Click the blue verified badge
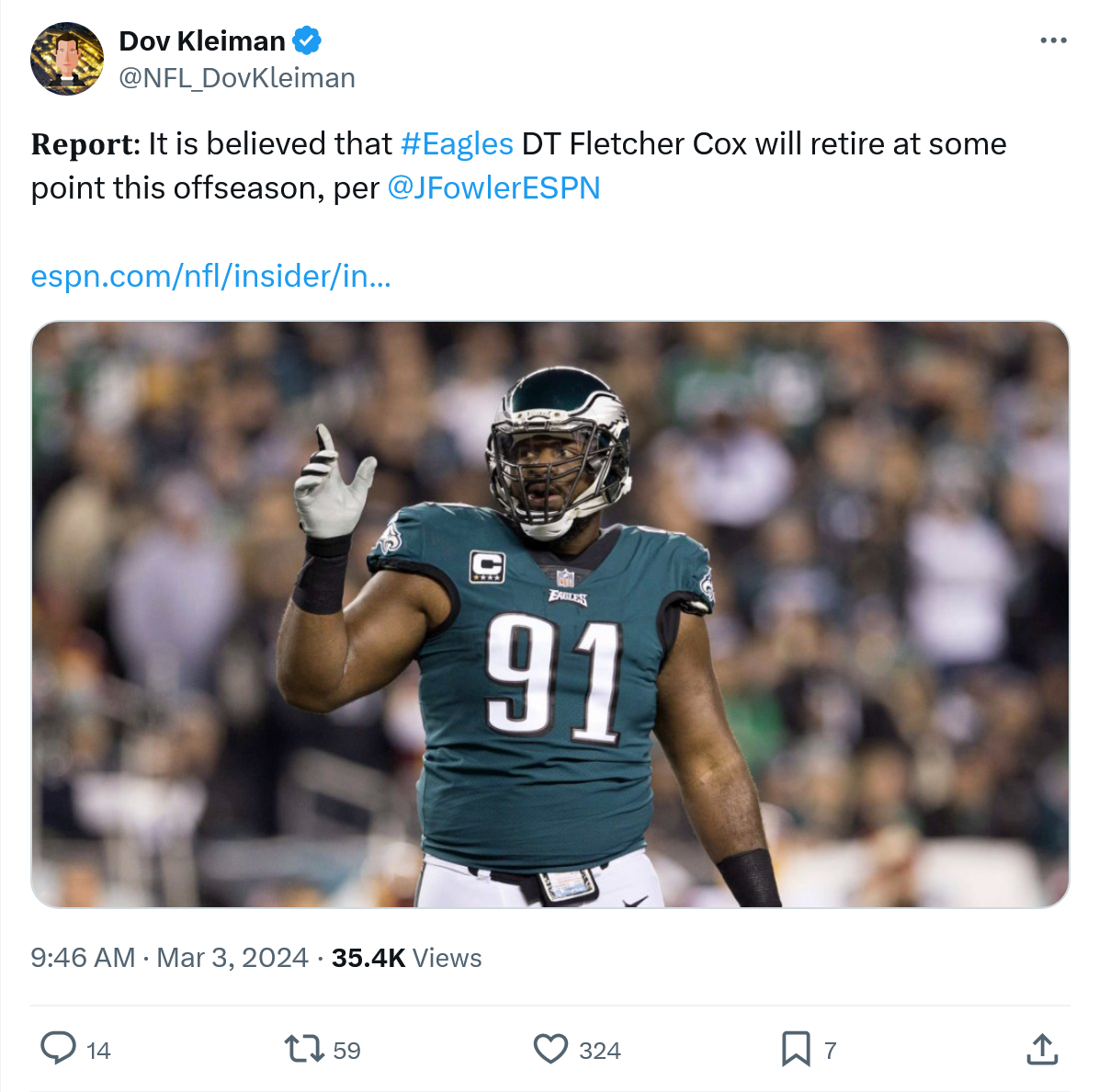This screenshot has width=1099, height=1092. [x=307, y=40]
